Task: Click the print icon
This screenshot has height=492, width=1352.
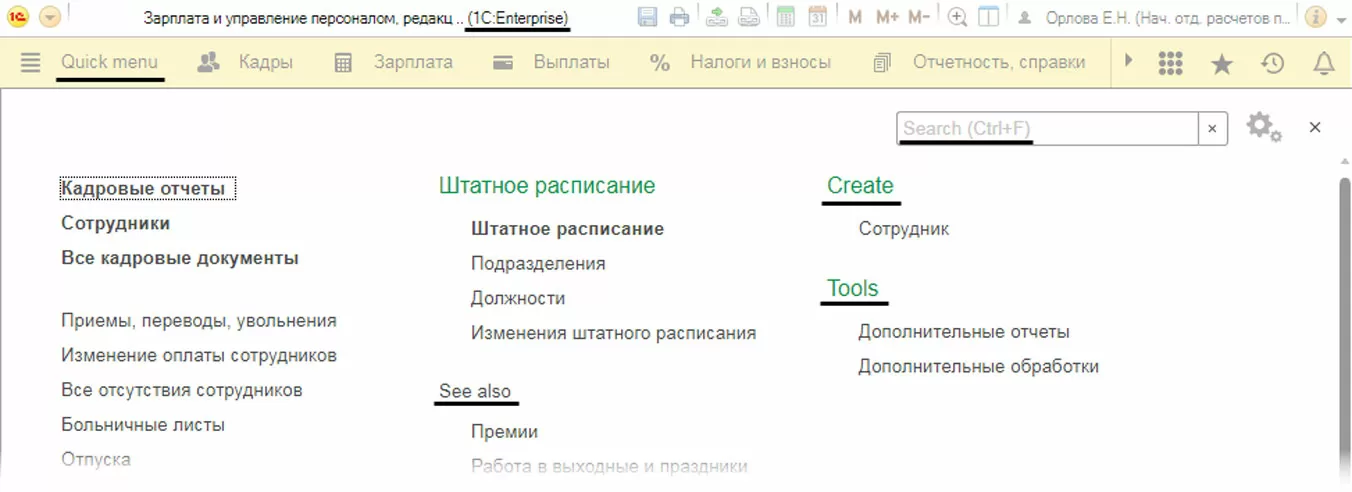Action: tap(679, 17)
